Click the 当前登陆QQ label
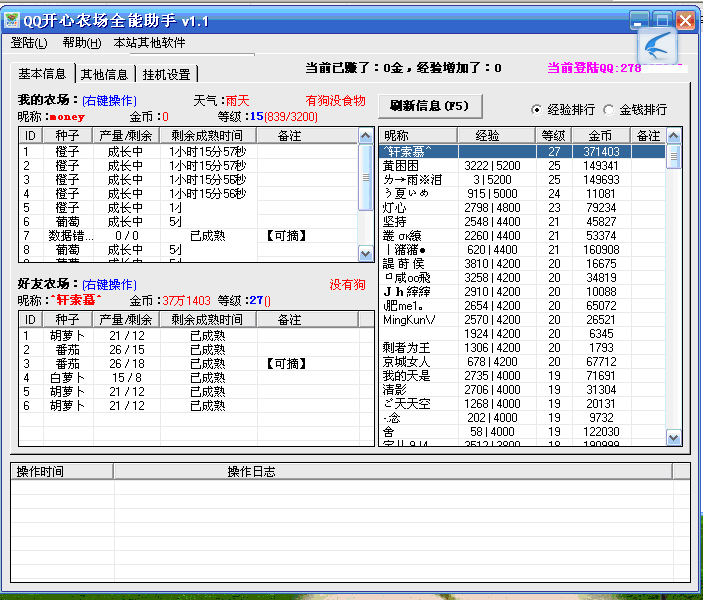The image size is (703, 600). click(x=594, y=68)
